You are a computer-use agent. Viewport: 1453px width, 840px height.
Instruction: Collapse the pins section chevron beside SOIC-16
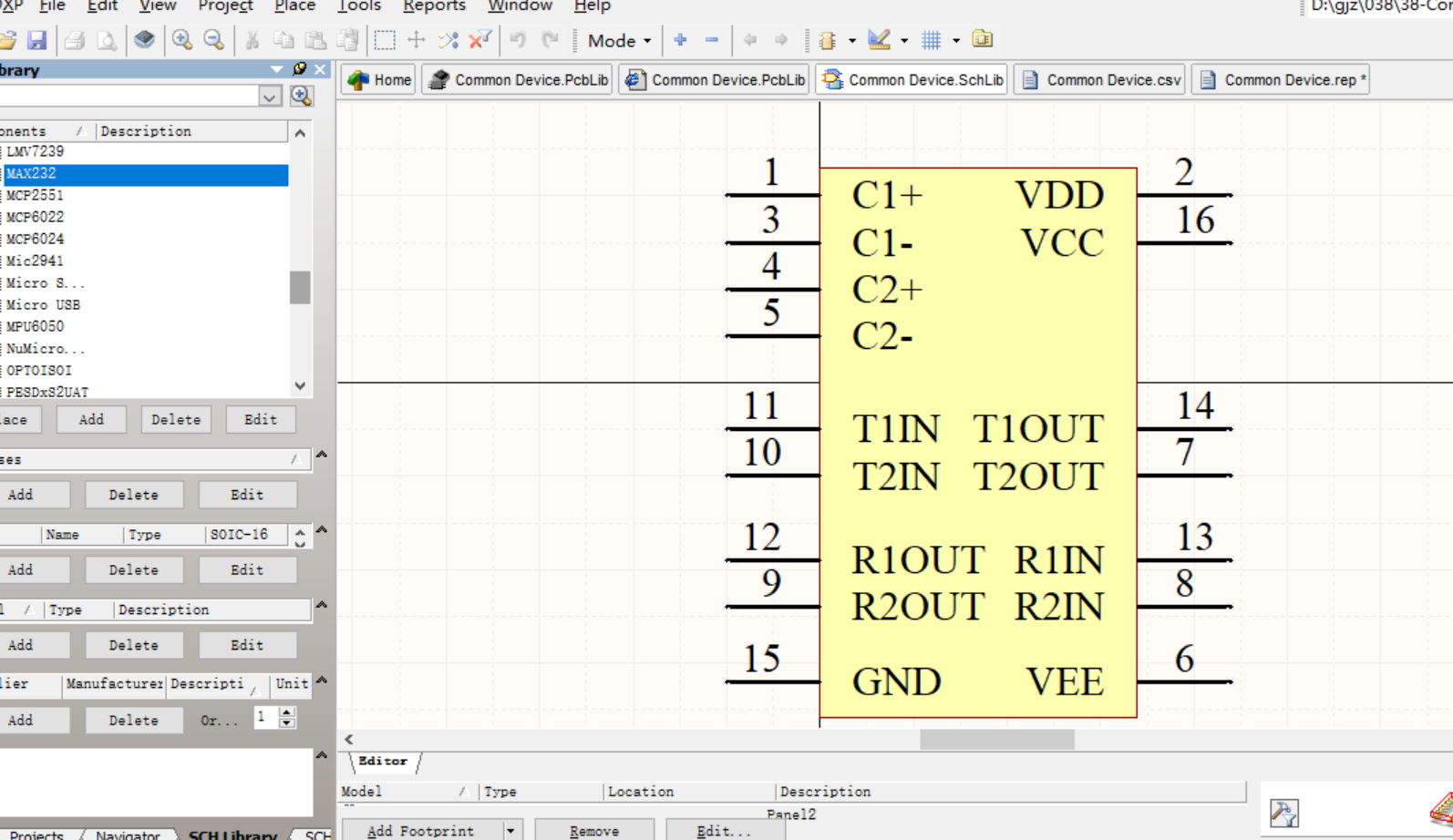point(322,529)
